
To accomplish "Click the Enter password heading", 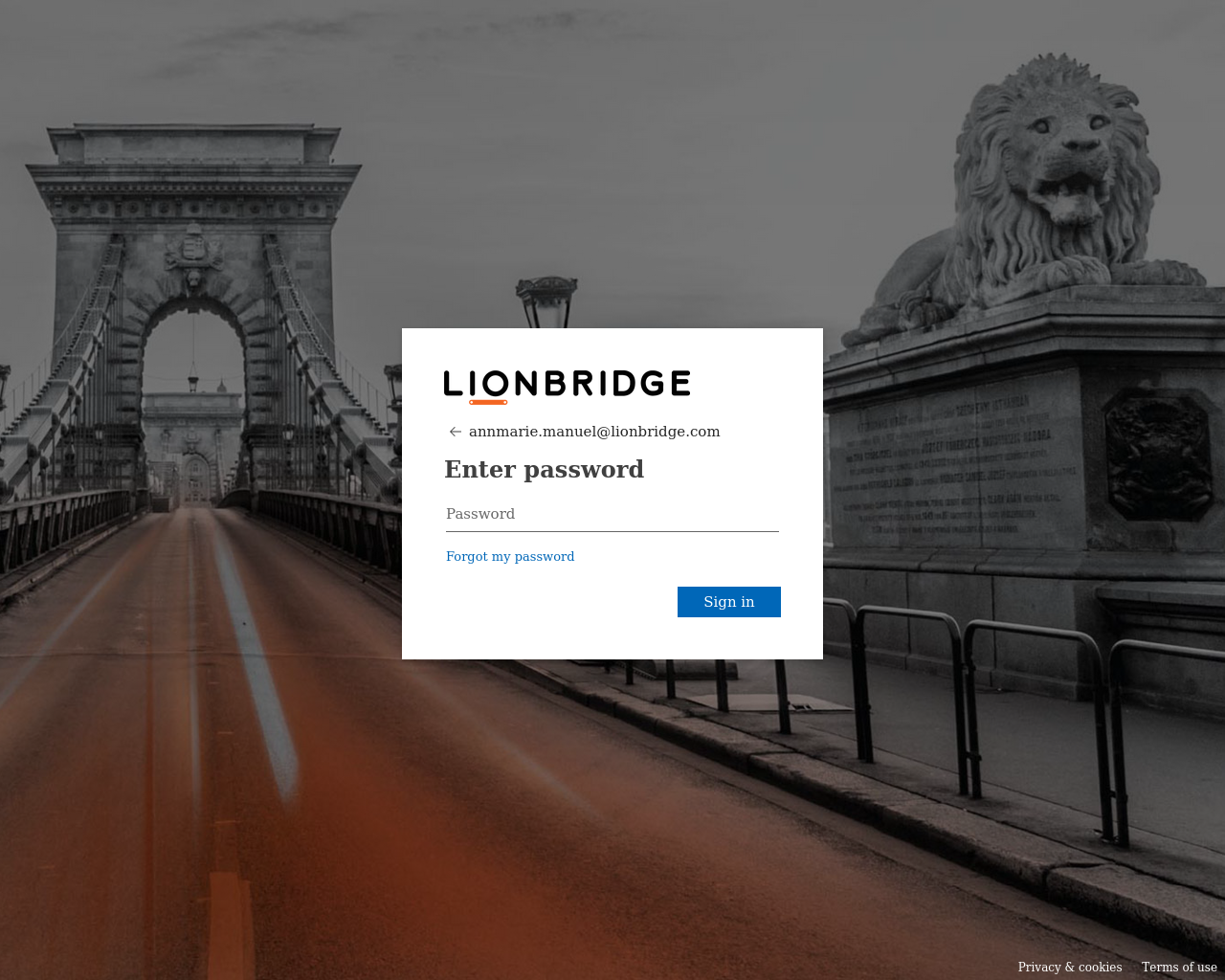I will tap(544, 469).
